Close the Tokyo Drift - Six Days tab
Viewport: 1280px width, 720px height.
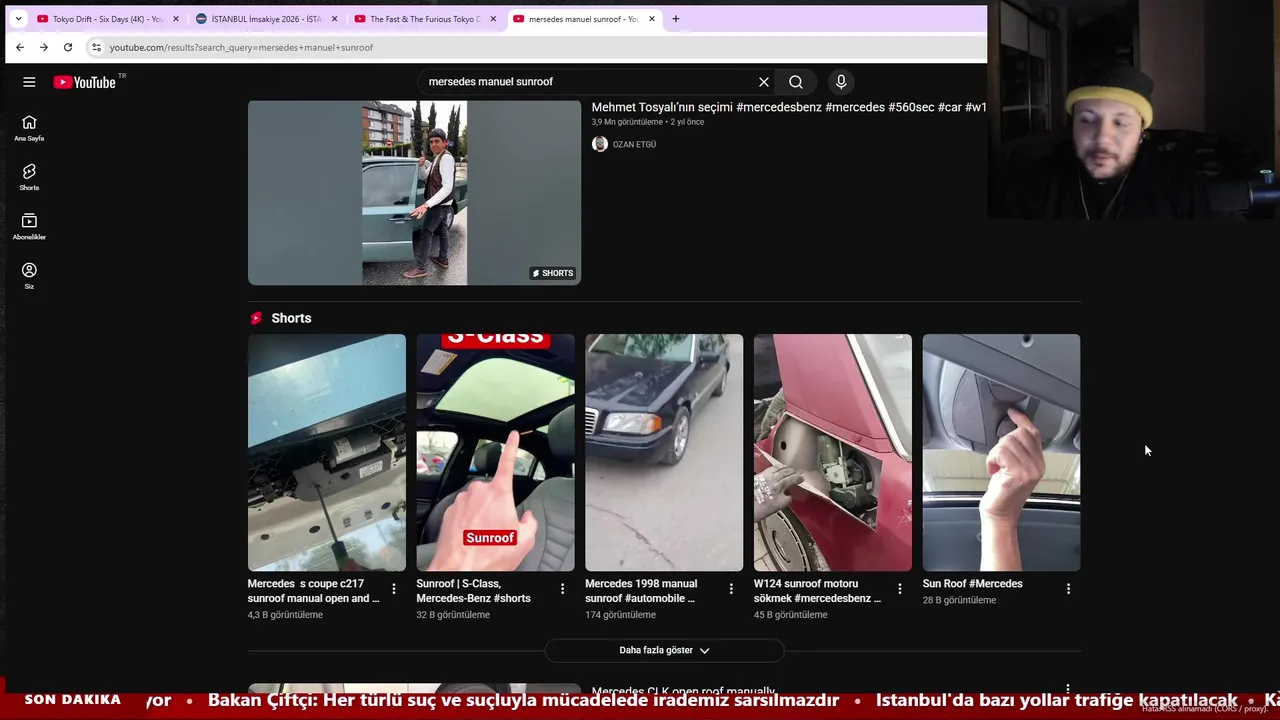[176, 19]
